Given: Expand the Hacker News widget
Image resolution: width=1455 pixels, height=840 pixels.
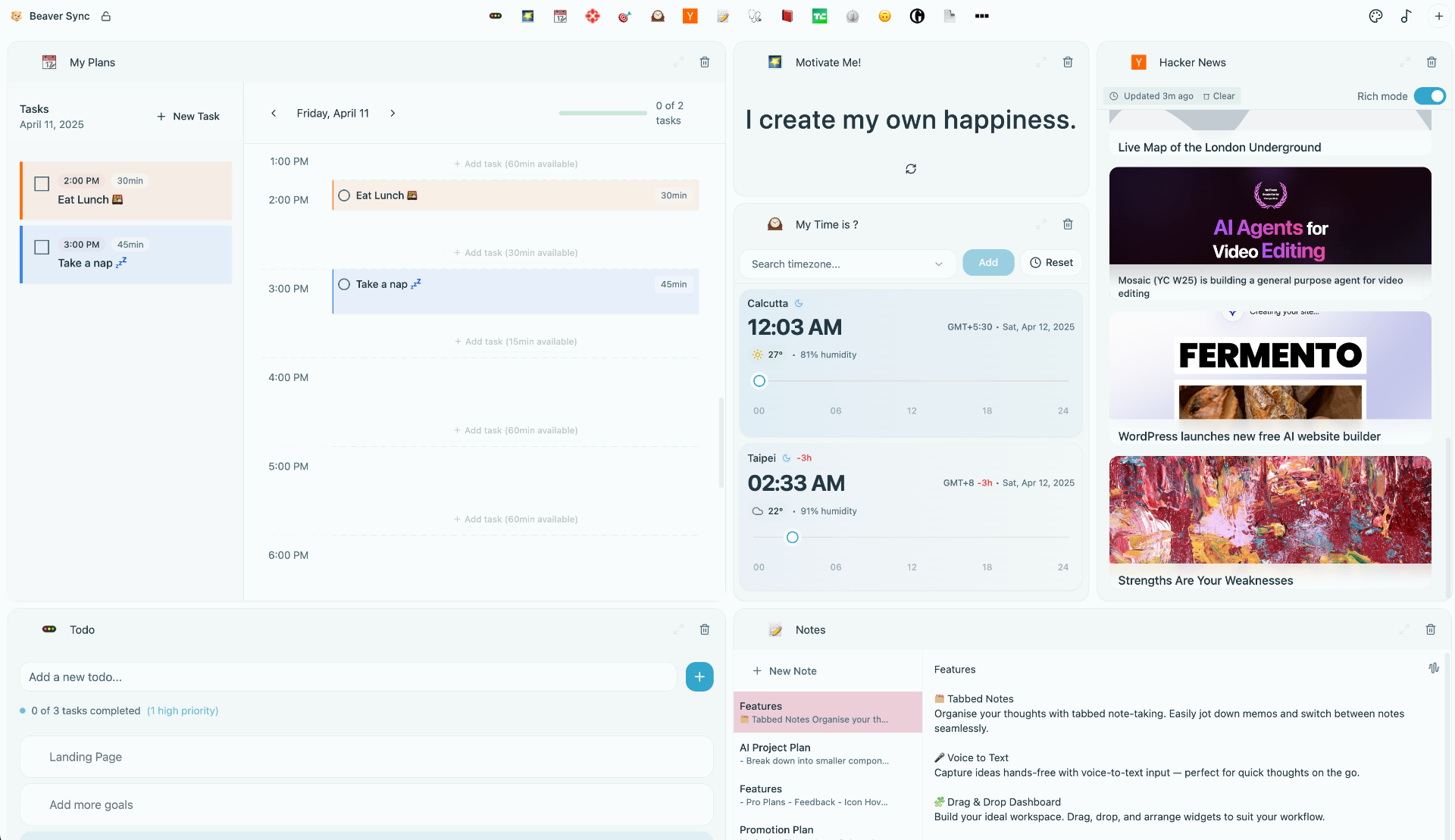Looking at the screenshot, I should click(1404, 62).
